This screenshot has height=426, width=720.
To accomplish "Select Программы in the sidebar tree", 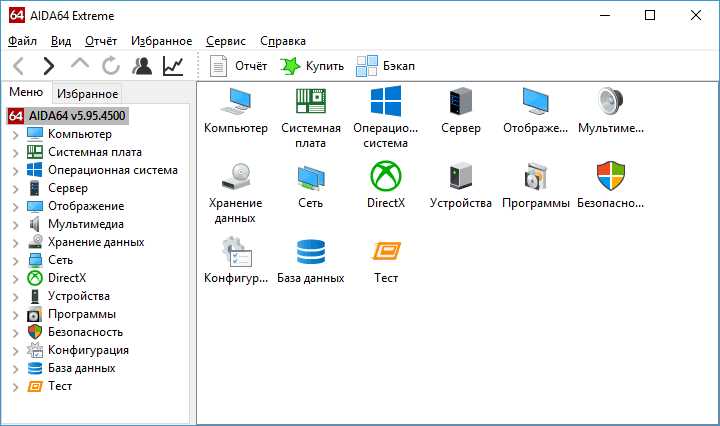I will [82, 314].
